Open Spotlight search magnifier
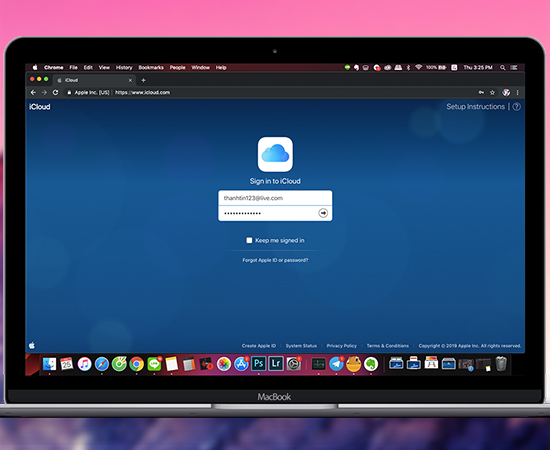This screenshot has height=450, width=550. pyautogui.click(x=503, y=67)
